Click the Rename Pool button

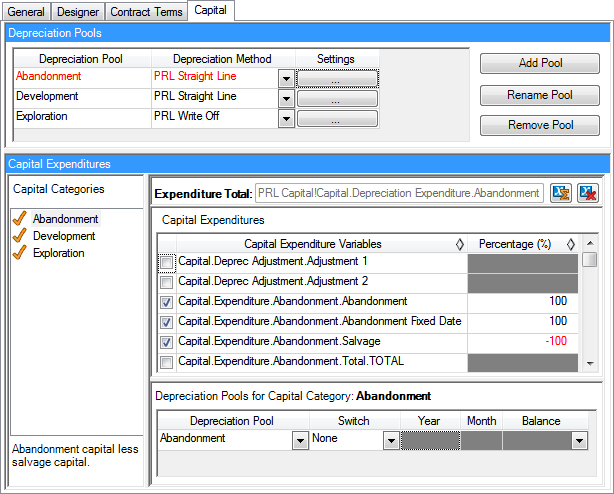[540, 95]
